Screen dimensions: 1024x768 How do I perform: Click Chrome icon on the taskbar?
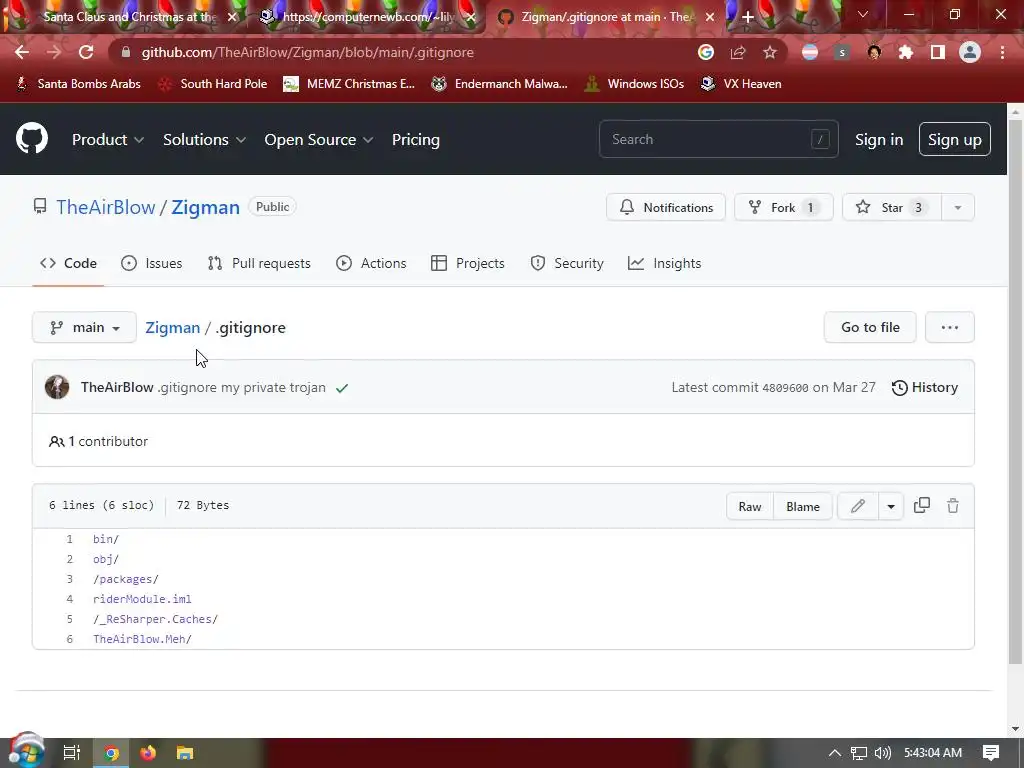coord(111,753)
